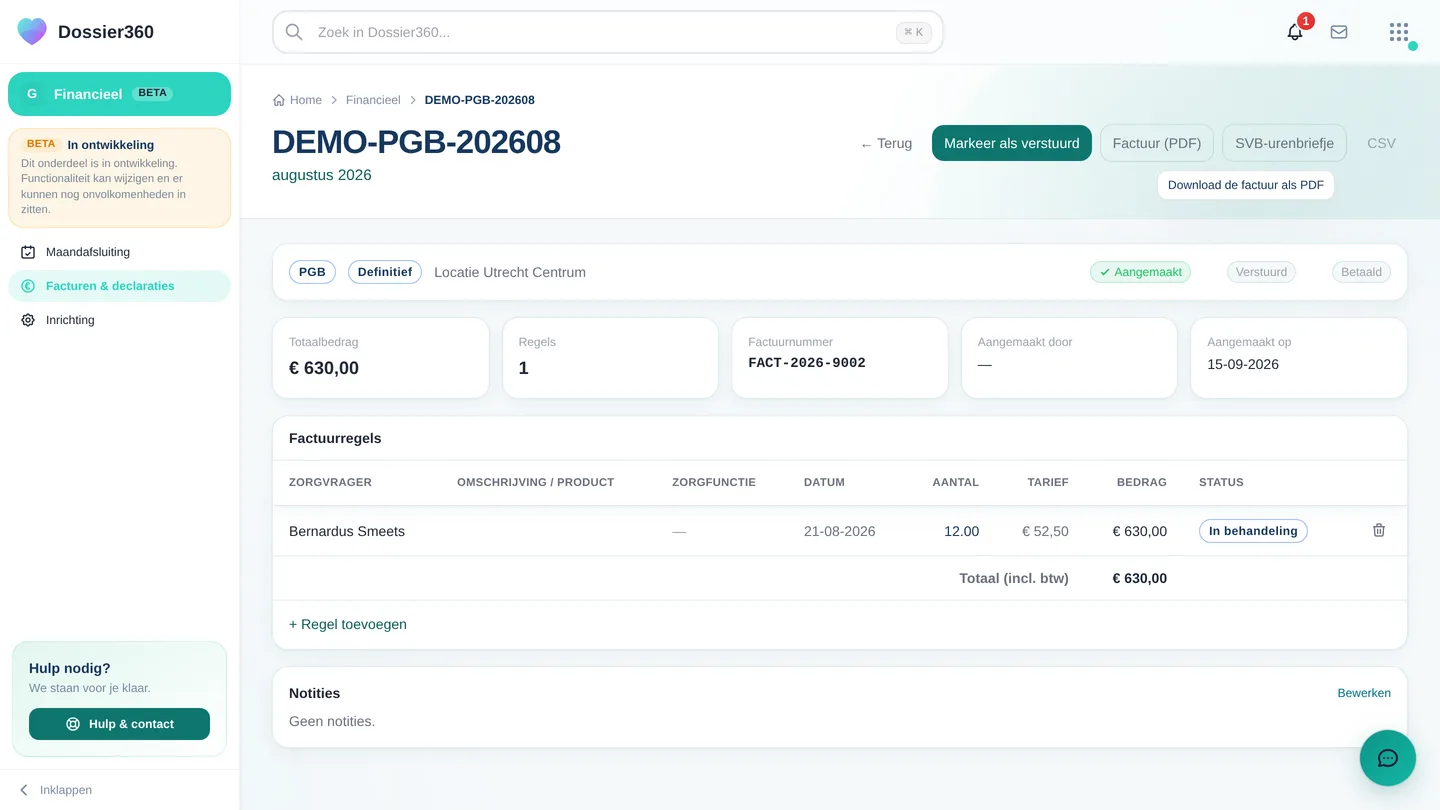The height and width of the screenshot is (810, 1440).
Task: Open Inrichting settings page
Action: coord(119,320)
